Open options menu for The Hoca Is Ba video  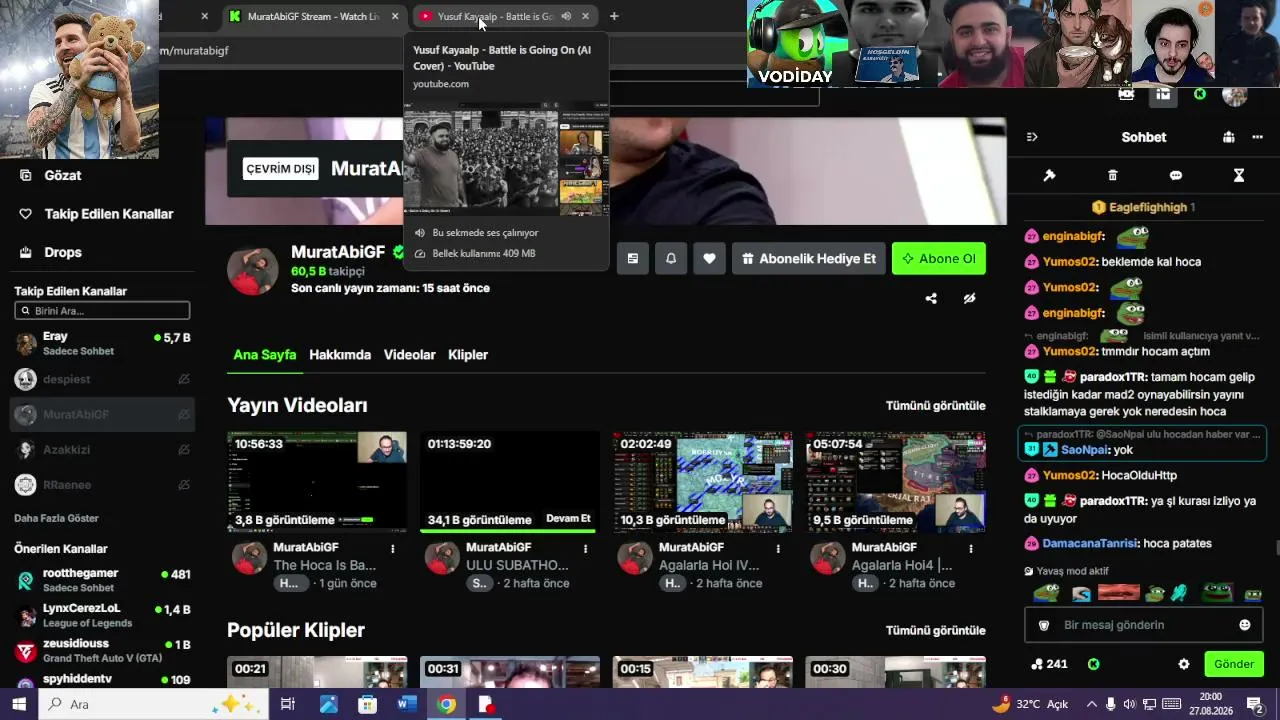(393, 549)
